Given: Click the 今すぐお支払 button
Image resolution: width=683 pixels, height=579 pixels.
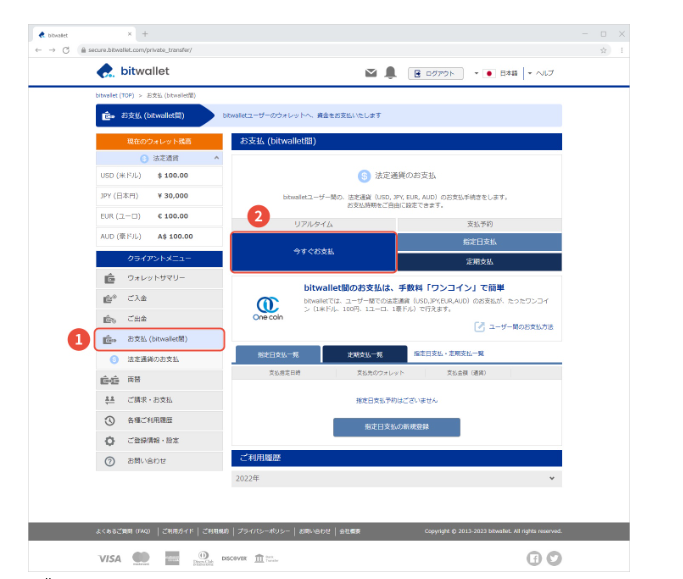Looking at the screenshot, I should point(314,251).
